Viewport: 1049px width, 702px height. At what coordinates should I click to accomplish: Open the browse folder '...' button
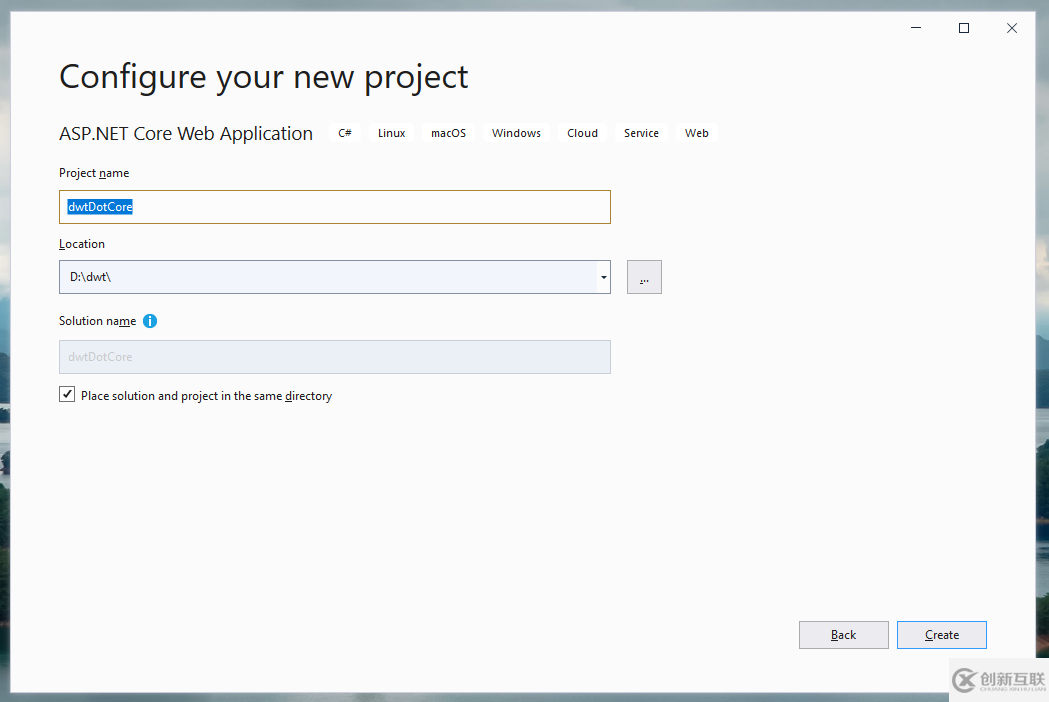[644, 277]
